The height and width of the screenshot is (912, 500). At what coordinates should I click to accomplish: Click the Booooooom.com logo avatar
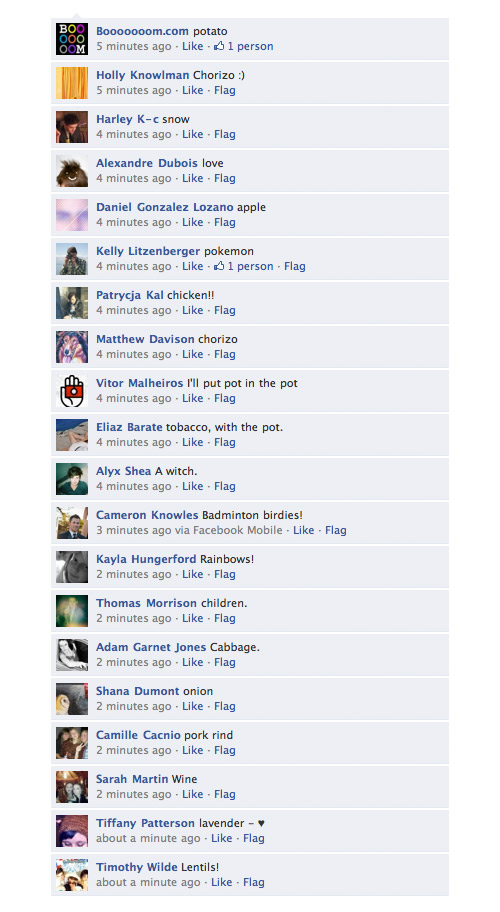pos(72,39)
